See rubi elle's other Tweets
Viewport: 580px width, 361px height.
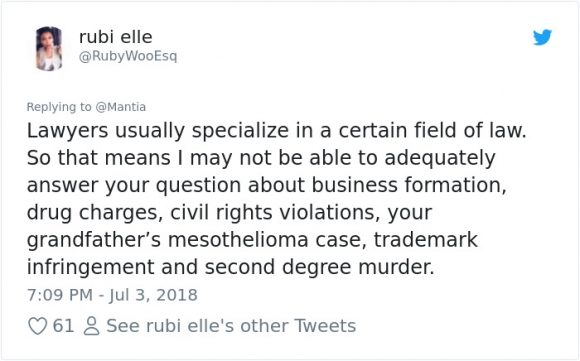point(231,326)
